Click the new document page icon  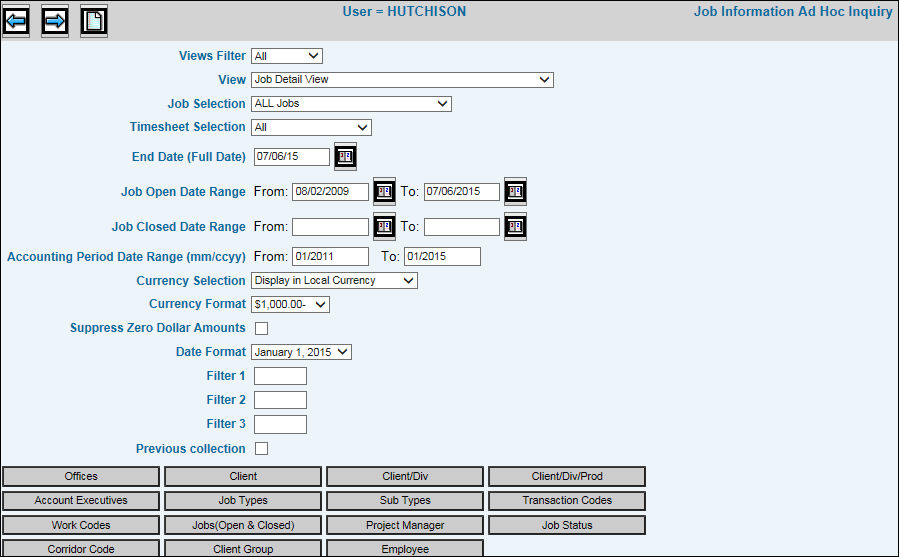93,21
